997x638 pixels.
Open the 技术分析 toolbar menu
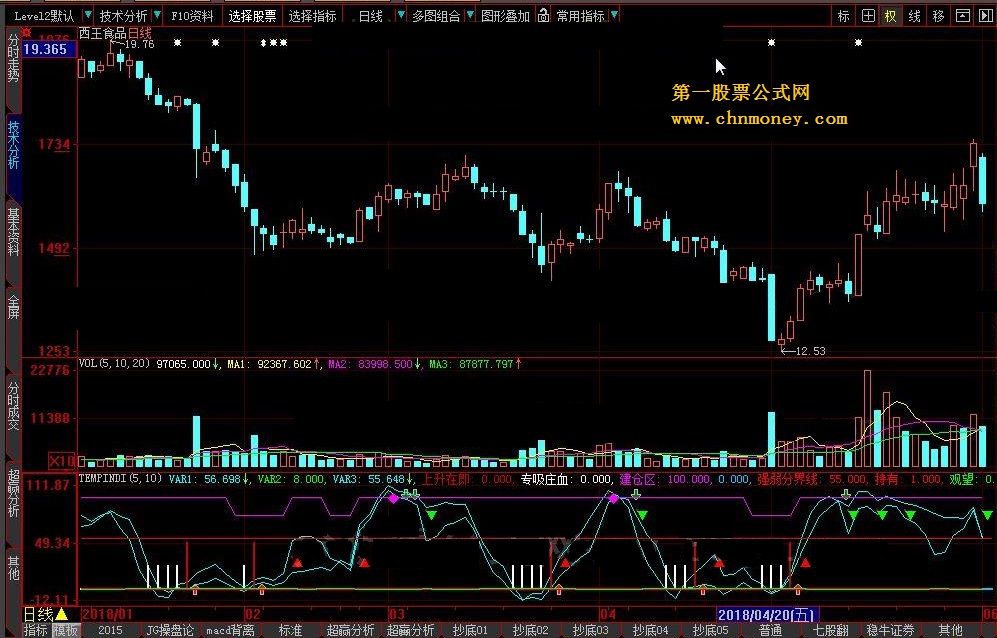point(123,16)
